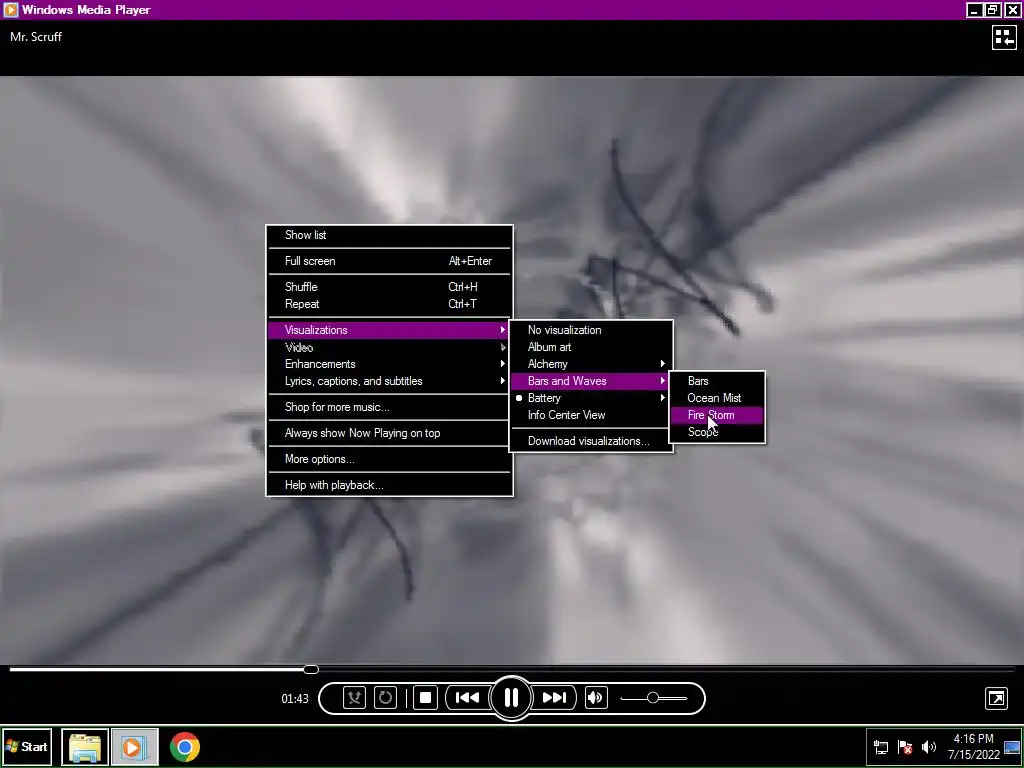Image resolution: width=1024 pixels, height=768 pixels.
Task: Open Help with playback...
Action: click(x=389, y=485)
